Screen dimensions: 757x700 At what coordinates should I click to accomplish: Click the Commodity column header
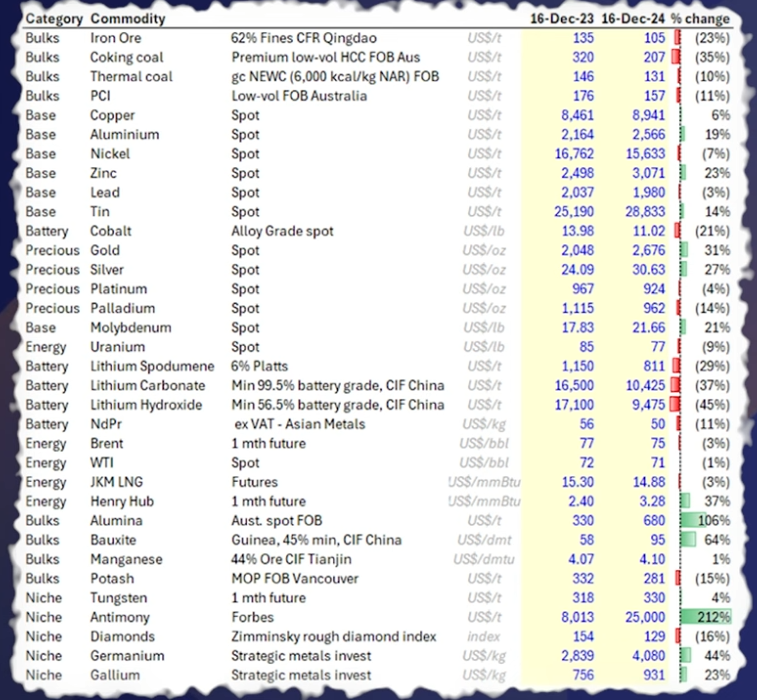[128, 19]
